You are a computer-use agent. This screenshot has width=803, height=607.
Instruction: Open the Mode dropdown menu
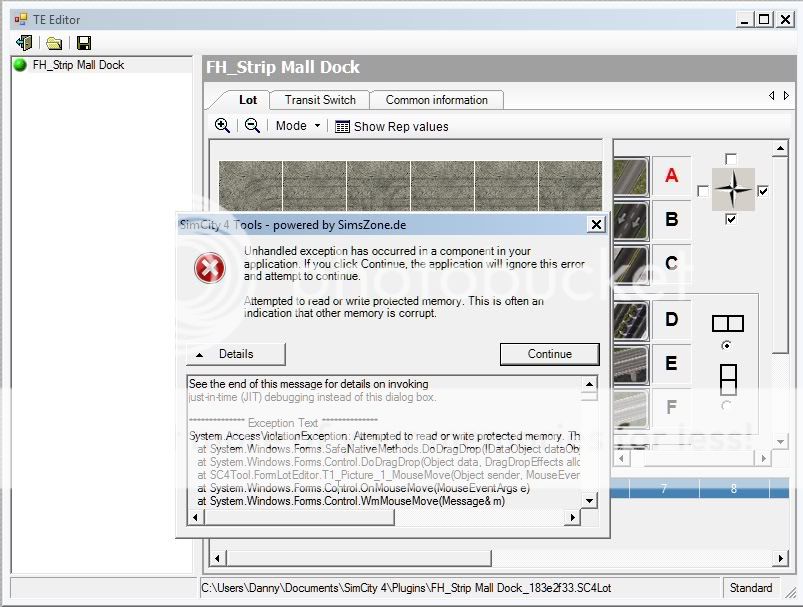pos(298,126)
